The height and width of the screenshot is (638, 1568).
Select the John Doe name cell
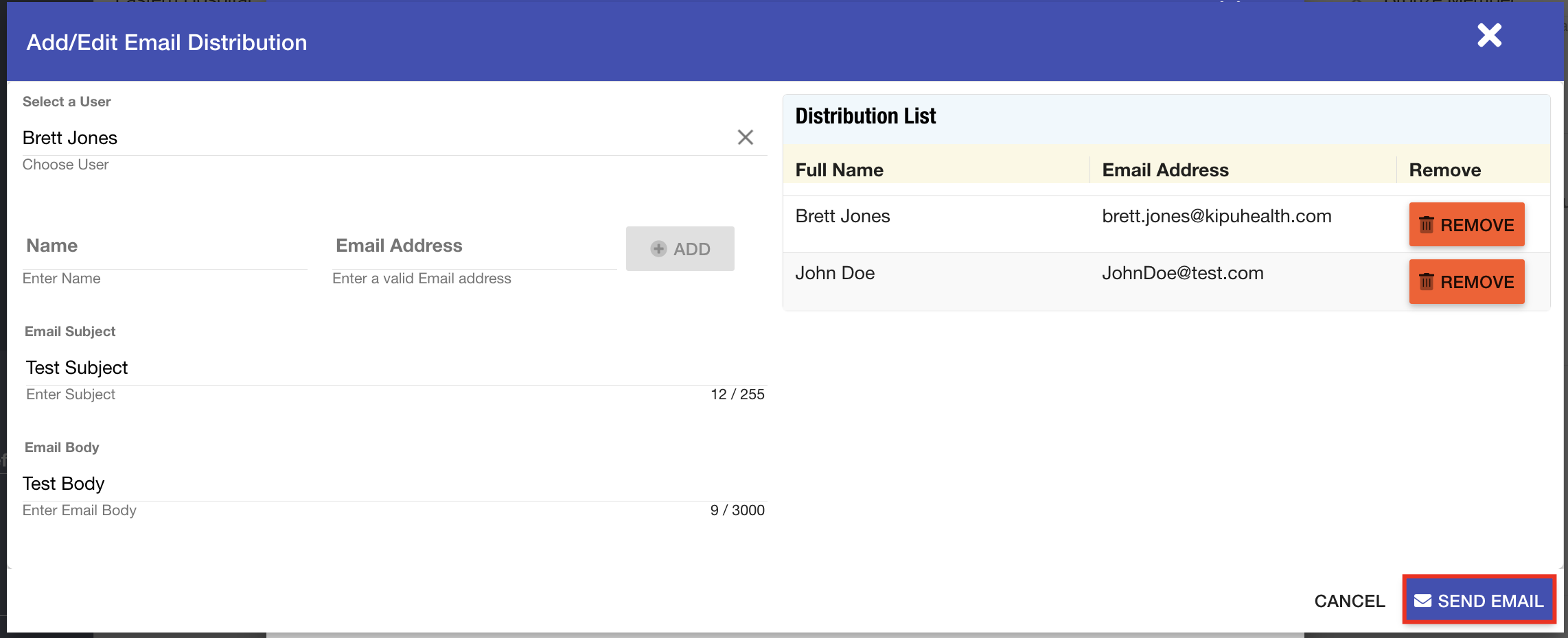click(835, 274)
